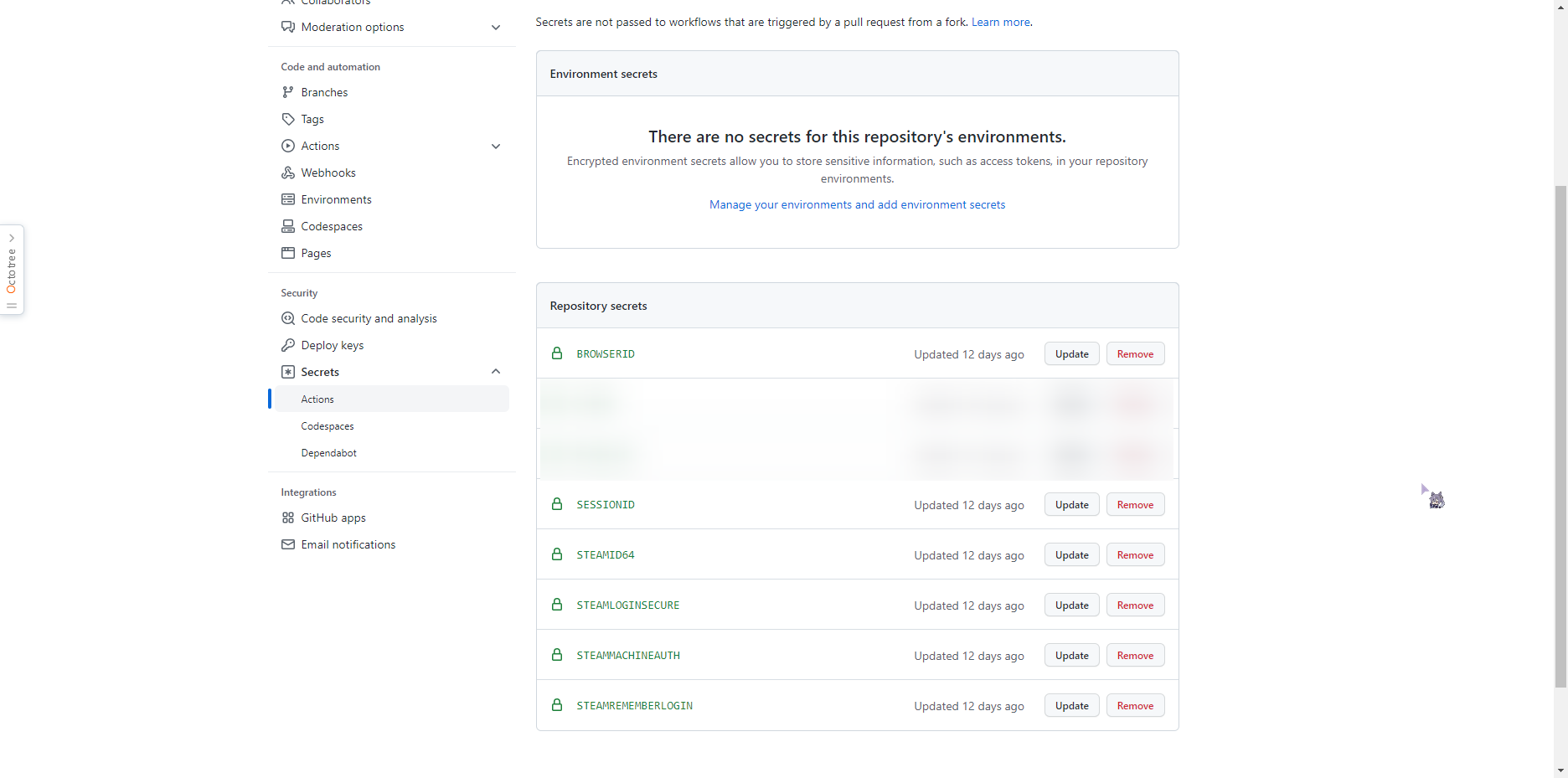Click the Branches git-branch icon
The image size is (1568, 778).
tap(288, 92)
